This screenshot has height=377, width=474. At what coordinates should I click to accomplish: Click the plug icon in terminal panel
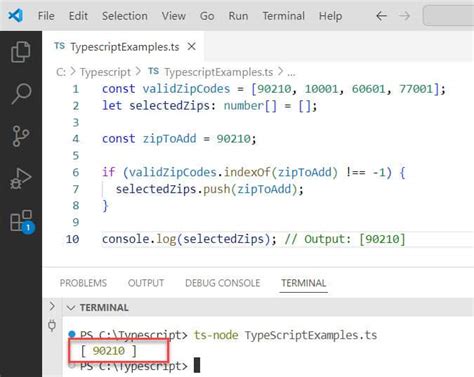pos(52,325)
